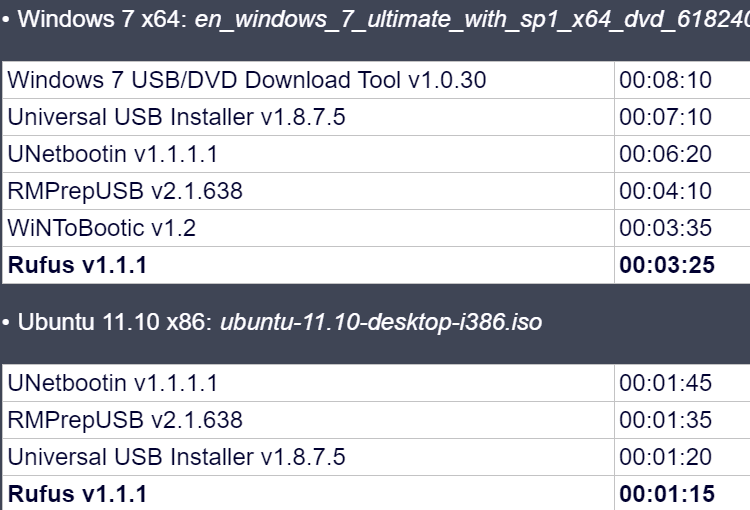Click bold Rufus v1.1.1 in the Ubuntu table

(77, 494)
